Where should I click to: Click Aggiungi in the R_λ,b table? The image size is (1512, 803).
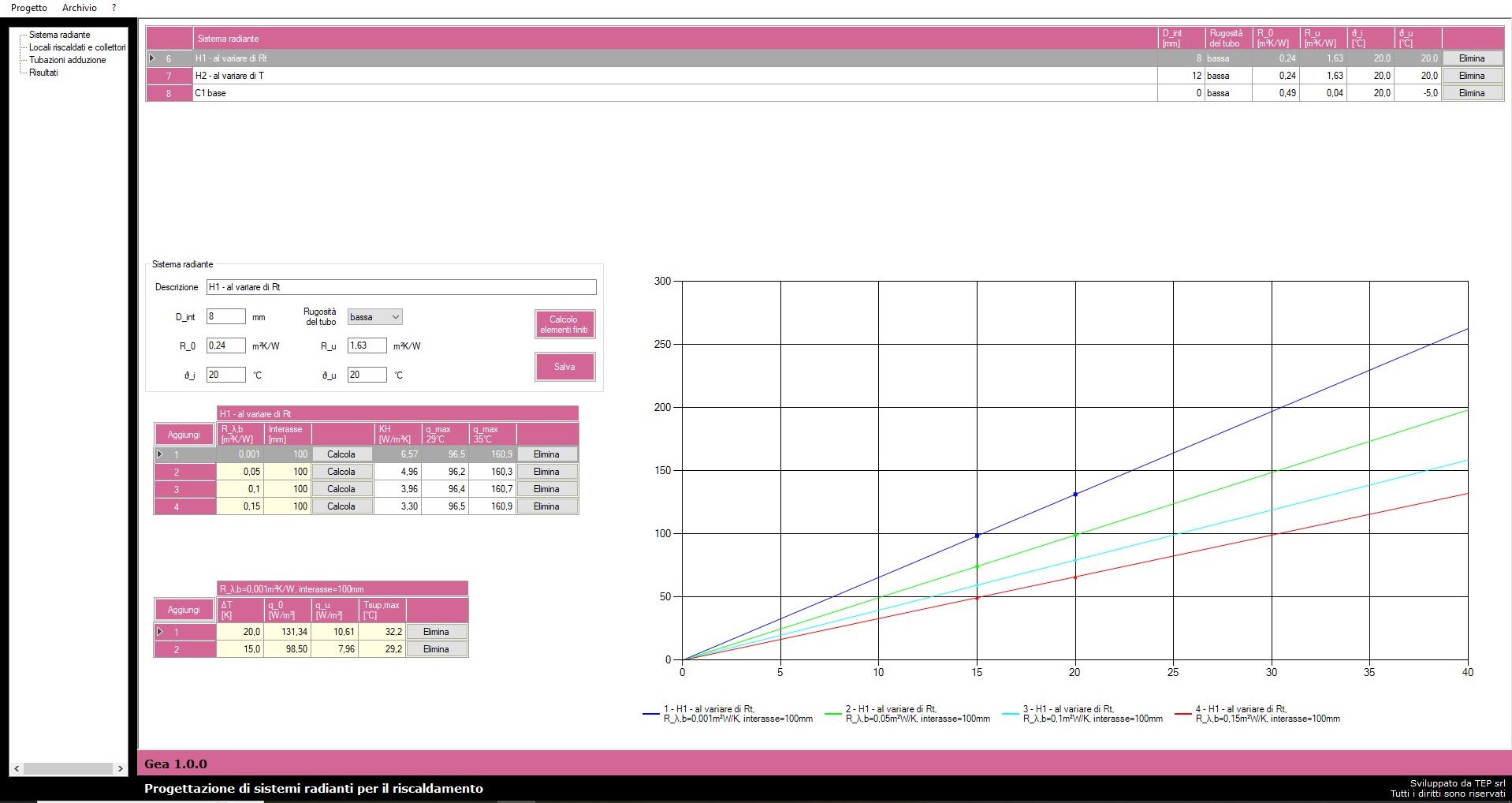184,435
